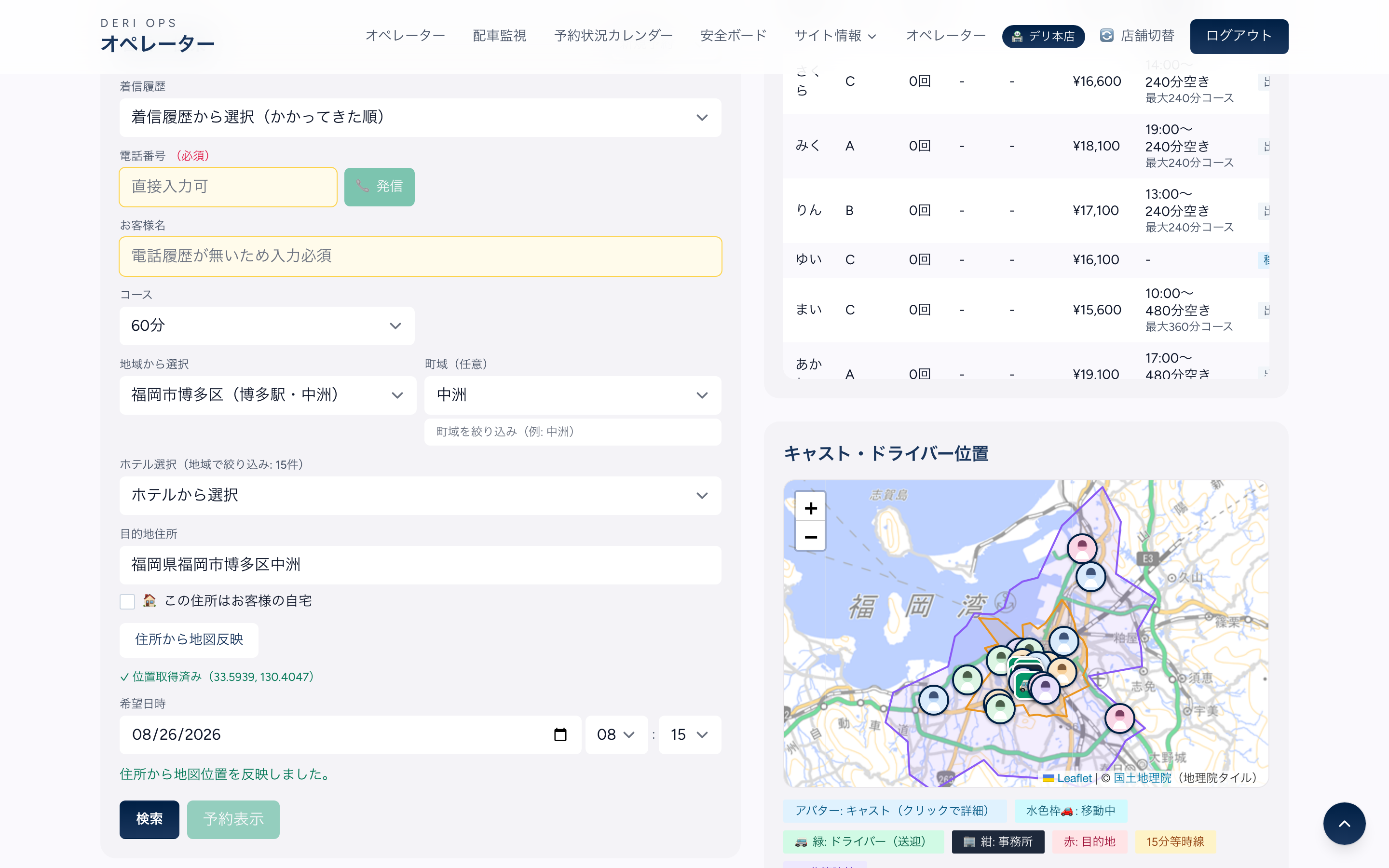Click the 15分等時線 legend chip

point(1175,841)
